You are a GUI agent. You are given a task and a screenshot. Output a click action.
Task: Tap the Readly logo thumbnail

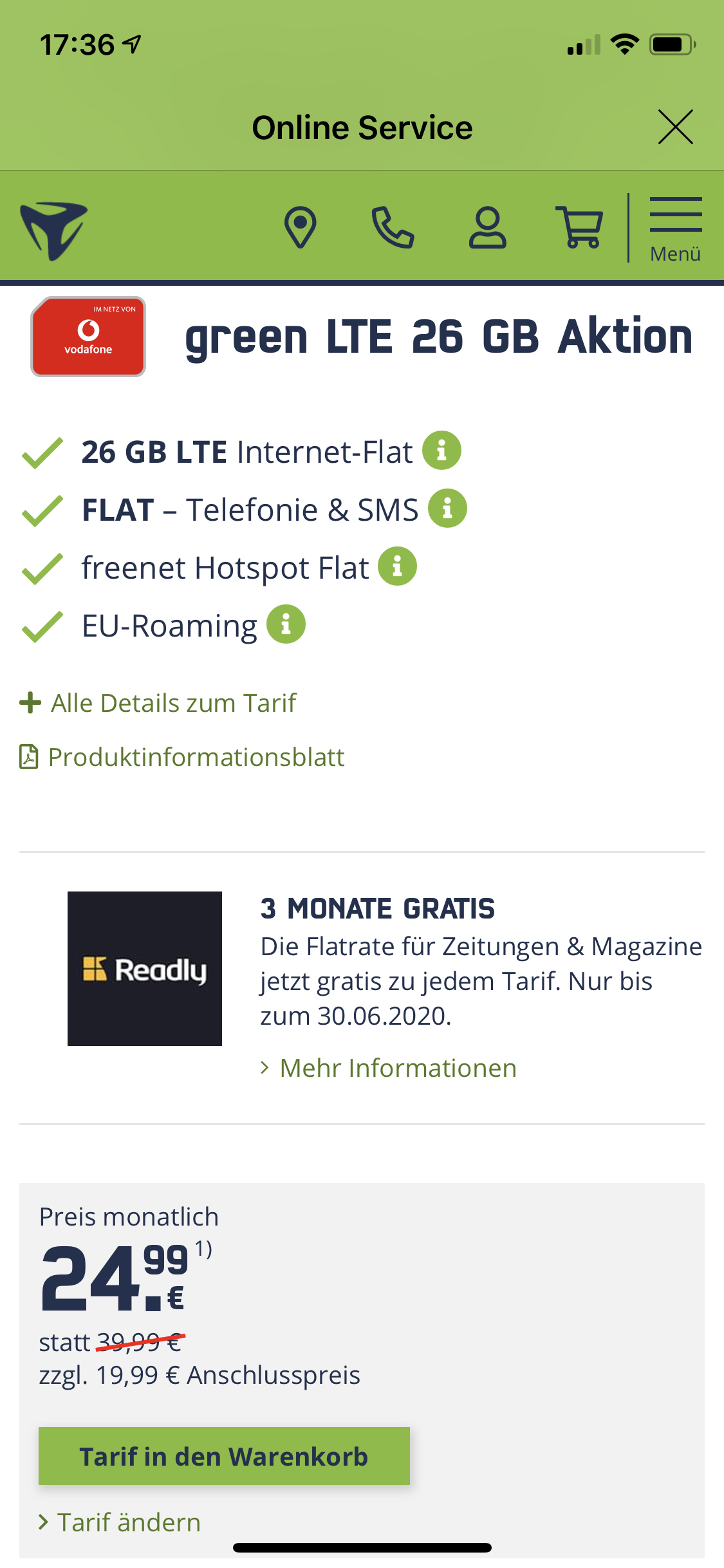[145, 969]
